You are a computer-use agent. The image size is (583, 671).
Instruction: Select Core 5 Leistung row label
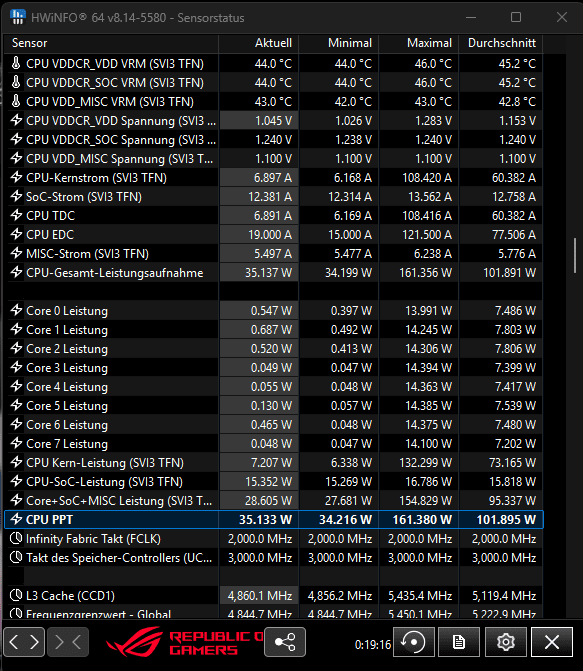point(67,406)
